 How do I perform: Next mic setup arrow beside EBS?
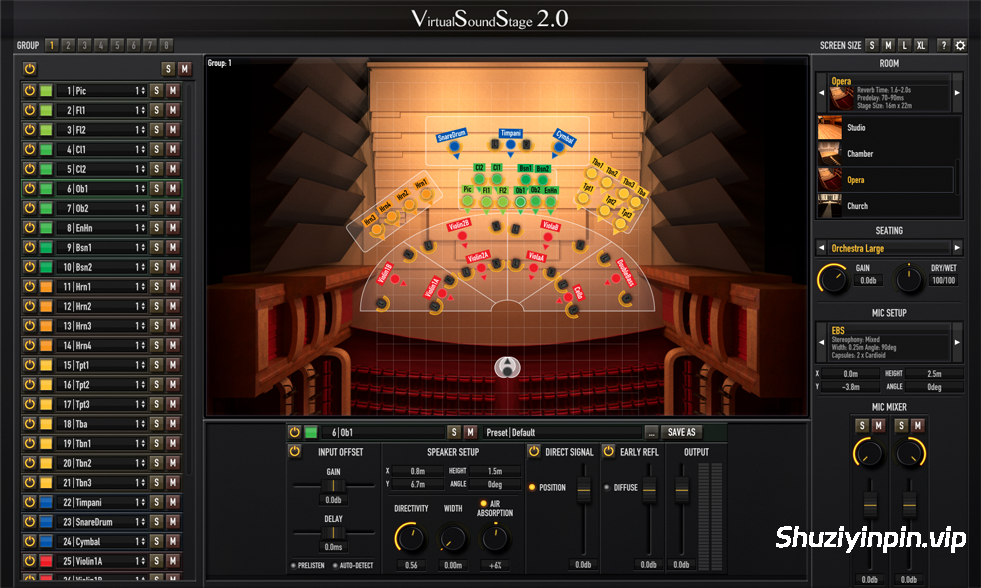pos(957,342)
